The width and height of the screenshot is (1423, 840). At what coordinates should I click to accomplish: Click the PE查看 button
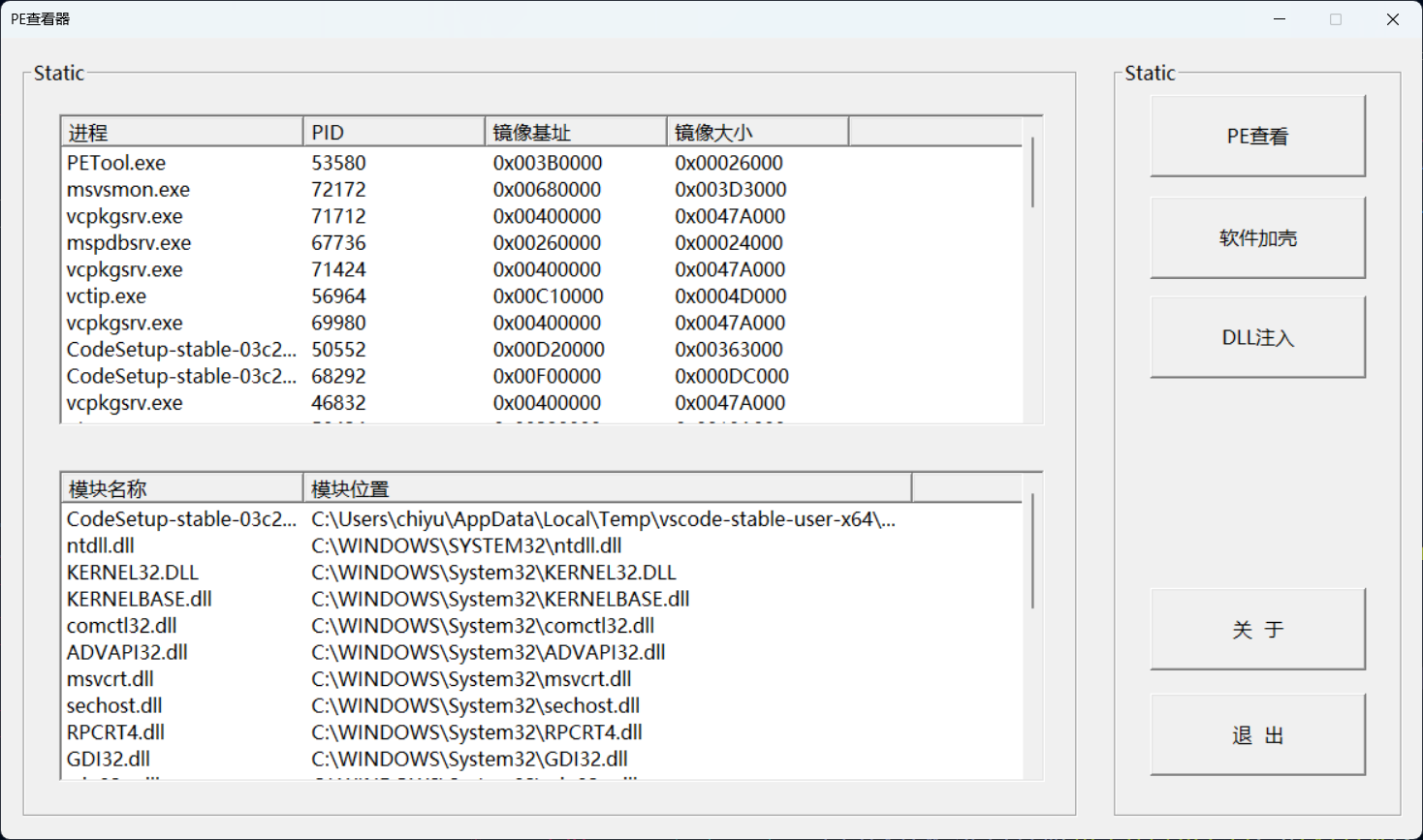pyautogui.click(x=1257, y=137)
